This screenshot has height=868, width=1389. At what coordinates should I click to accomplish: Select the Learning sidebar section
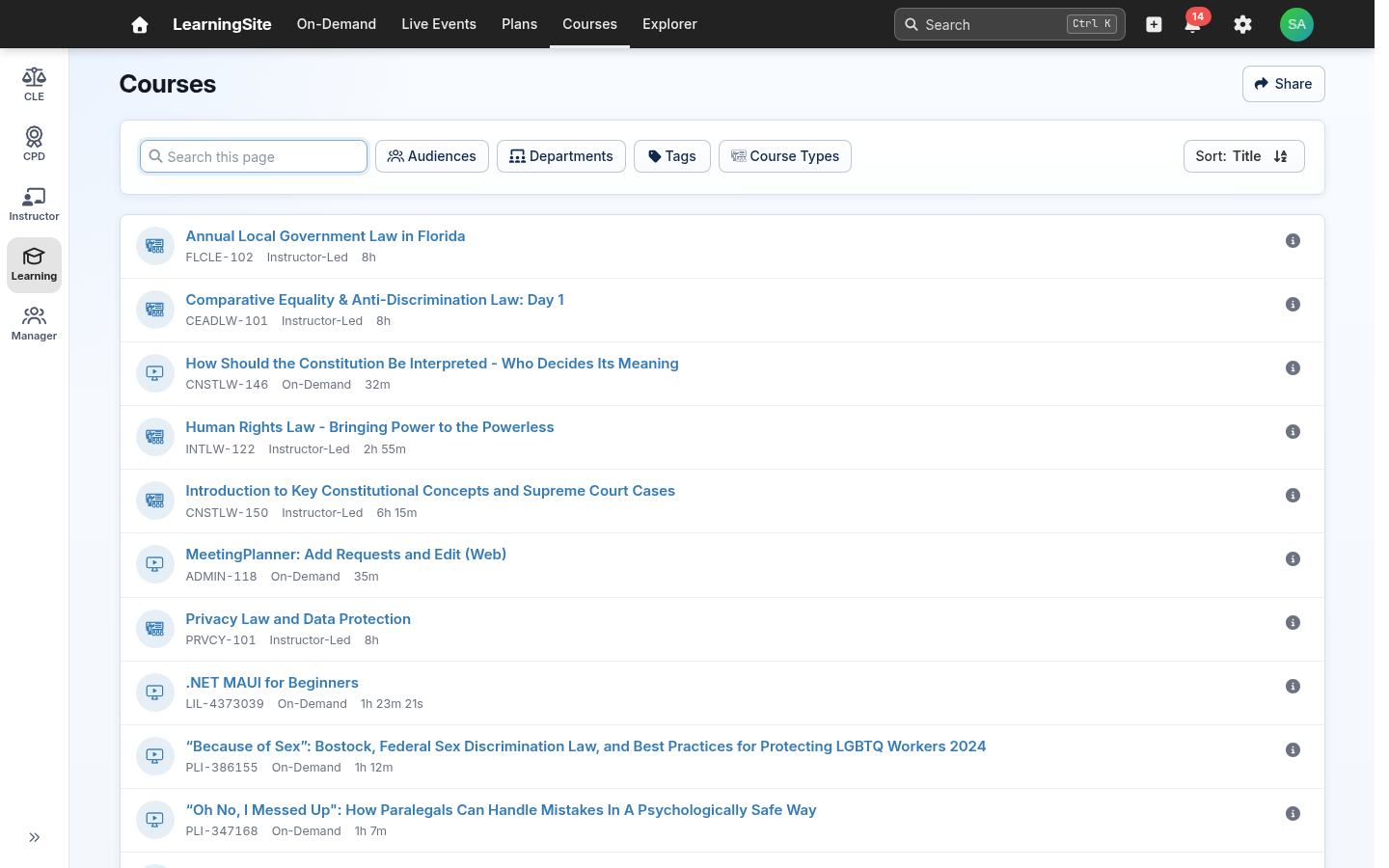click(x=34, y=264)
